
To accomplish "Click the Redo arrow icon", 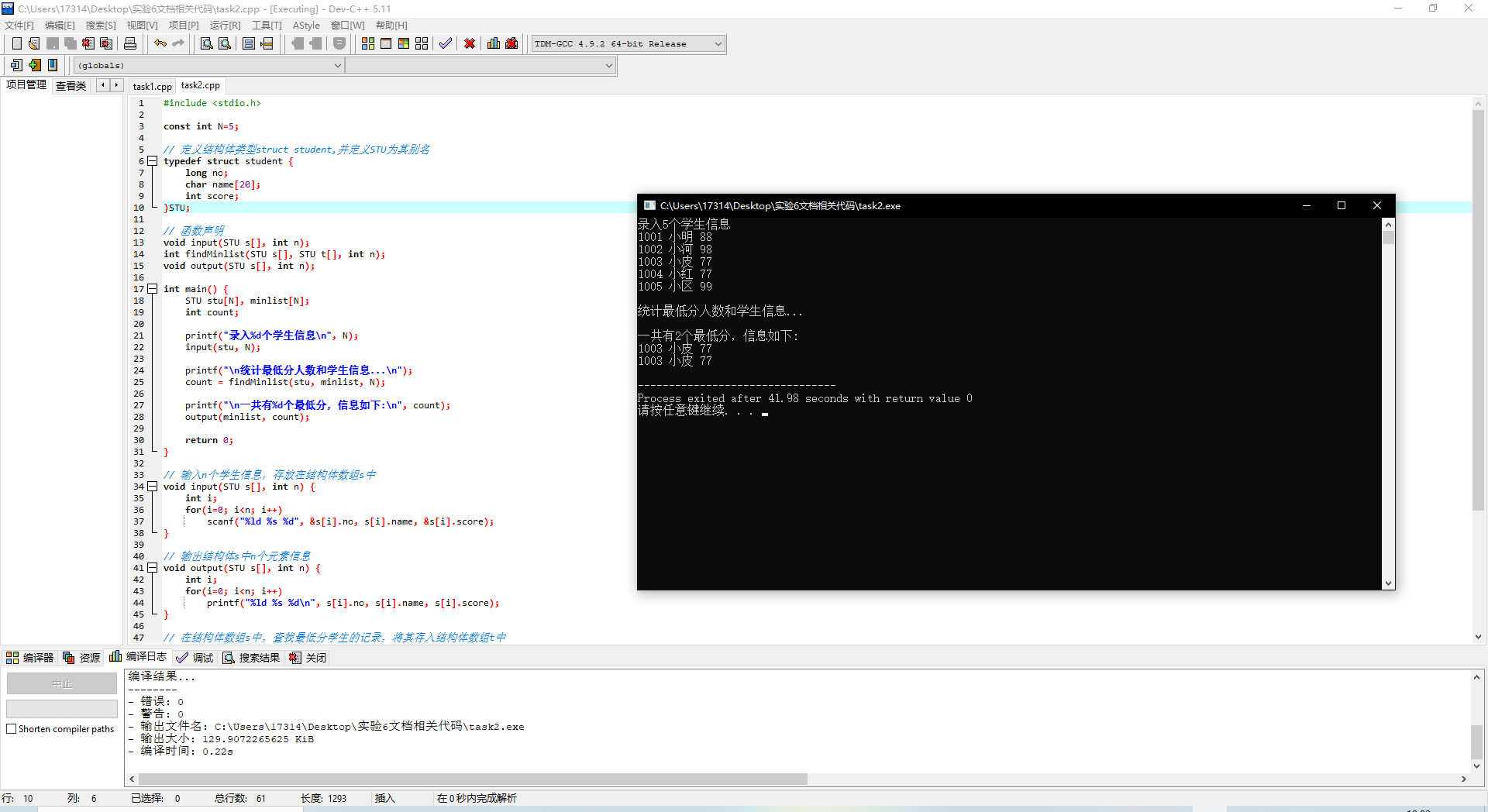I will [178, 43].
